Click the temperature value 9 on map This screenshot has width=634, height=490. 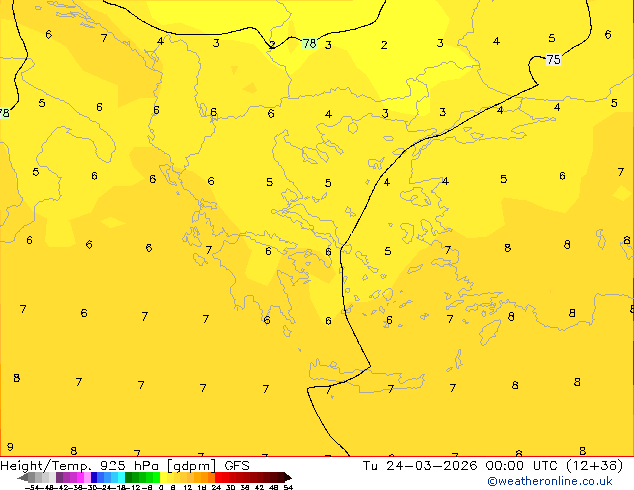coord(10,447)
